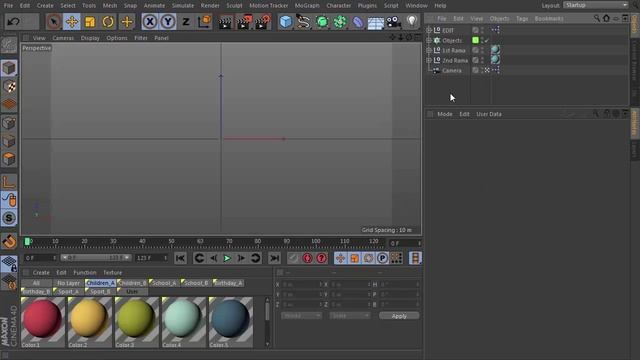
Task: Enable the Snap S icon
Action: [9, 218]
